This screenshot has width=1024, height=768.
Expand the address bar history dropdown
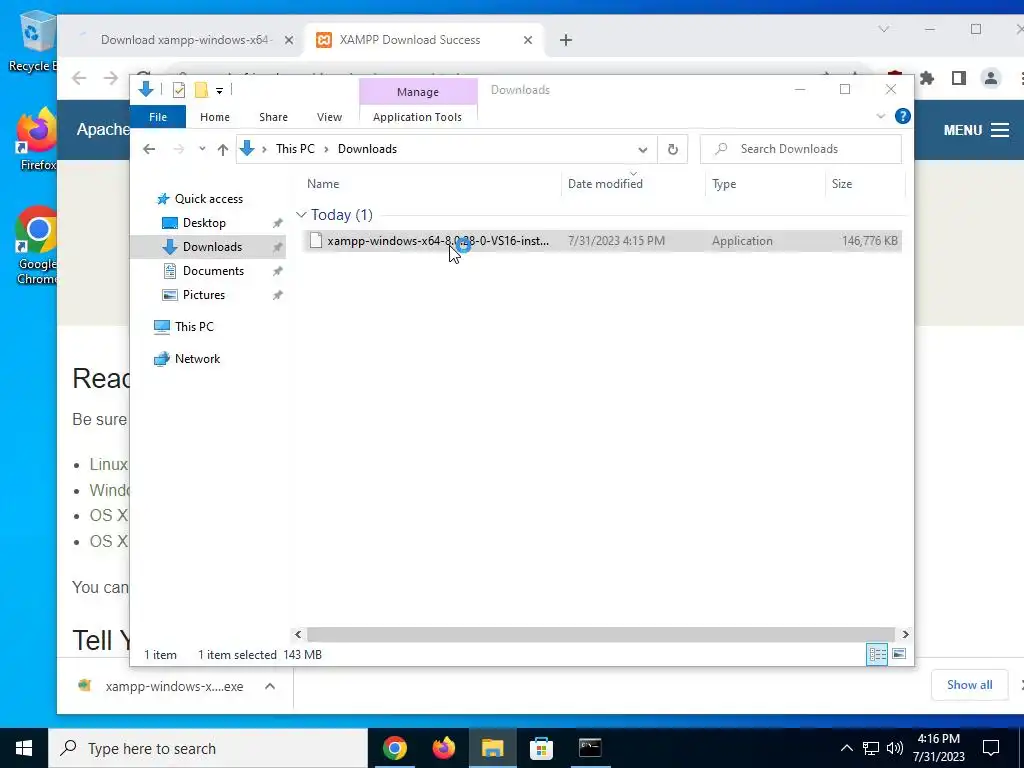point(643,150)
